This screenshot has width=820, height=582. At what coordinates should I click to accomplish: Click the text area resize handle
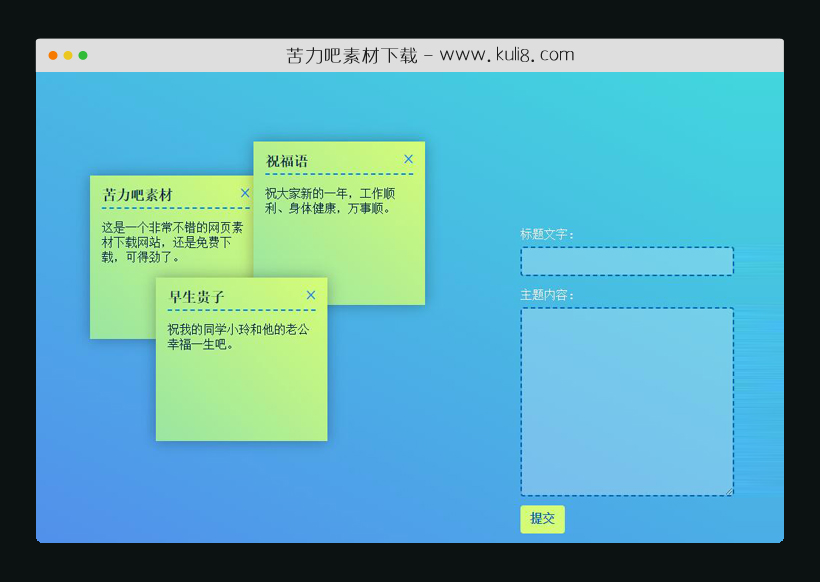(730, 492)
